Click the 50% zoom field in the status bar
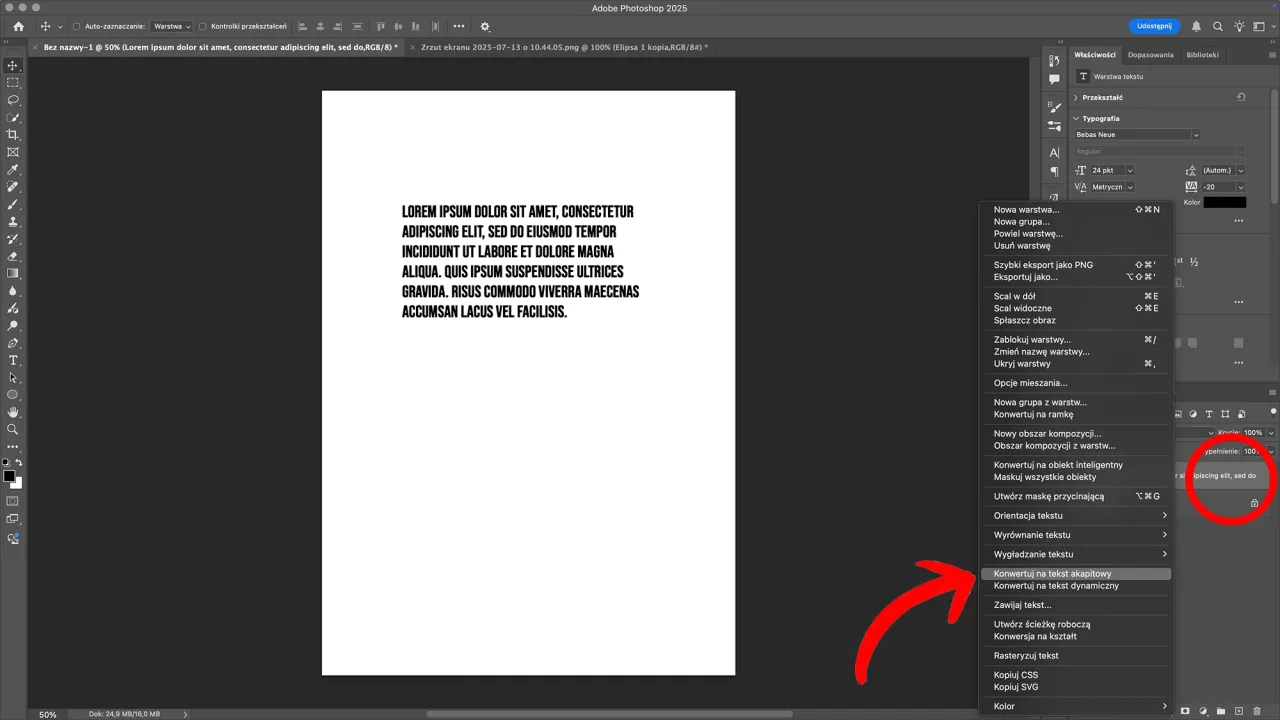 click(x=46, y=714)
